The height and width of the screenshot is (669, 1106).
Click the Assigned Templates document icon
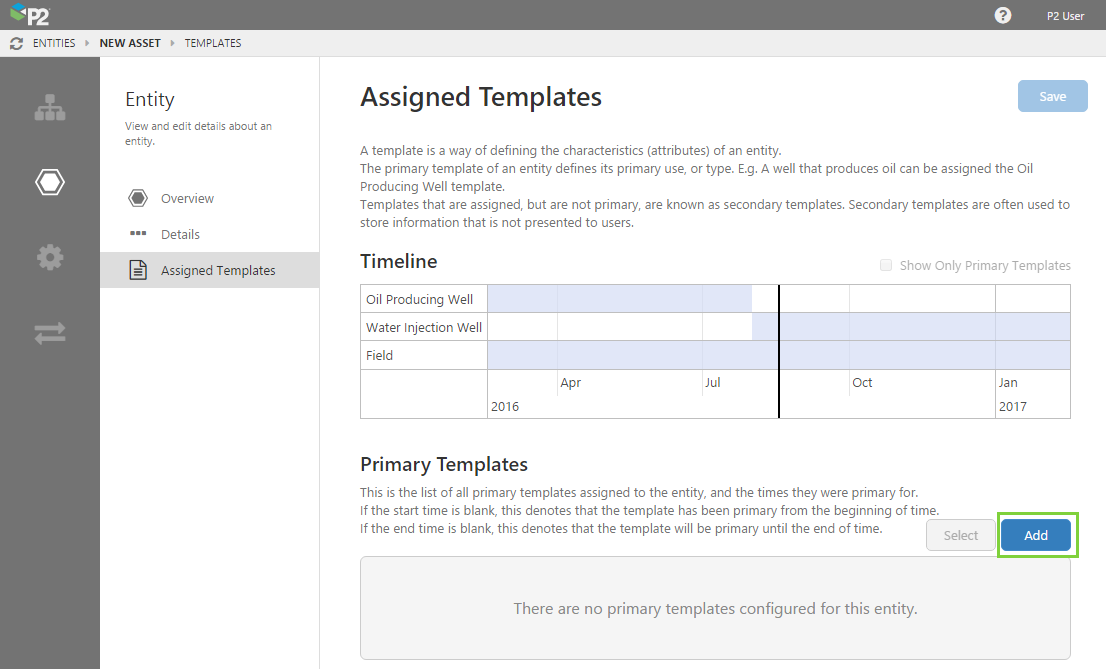138,270
